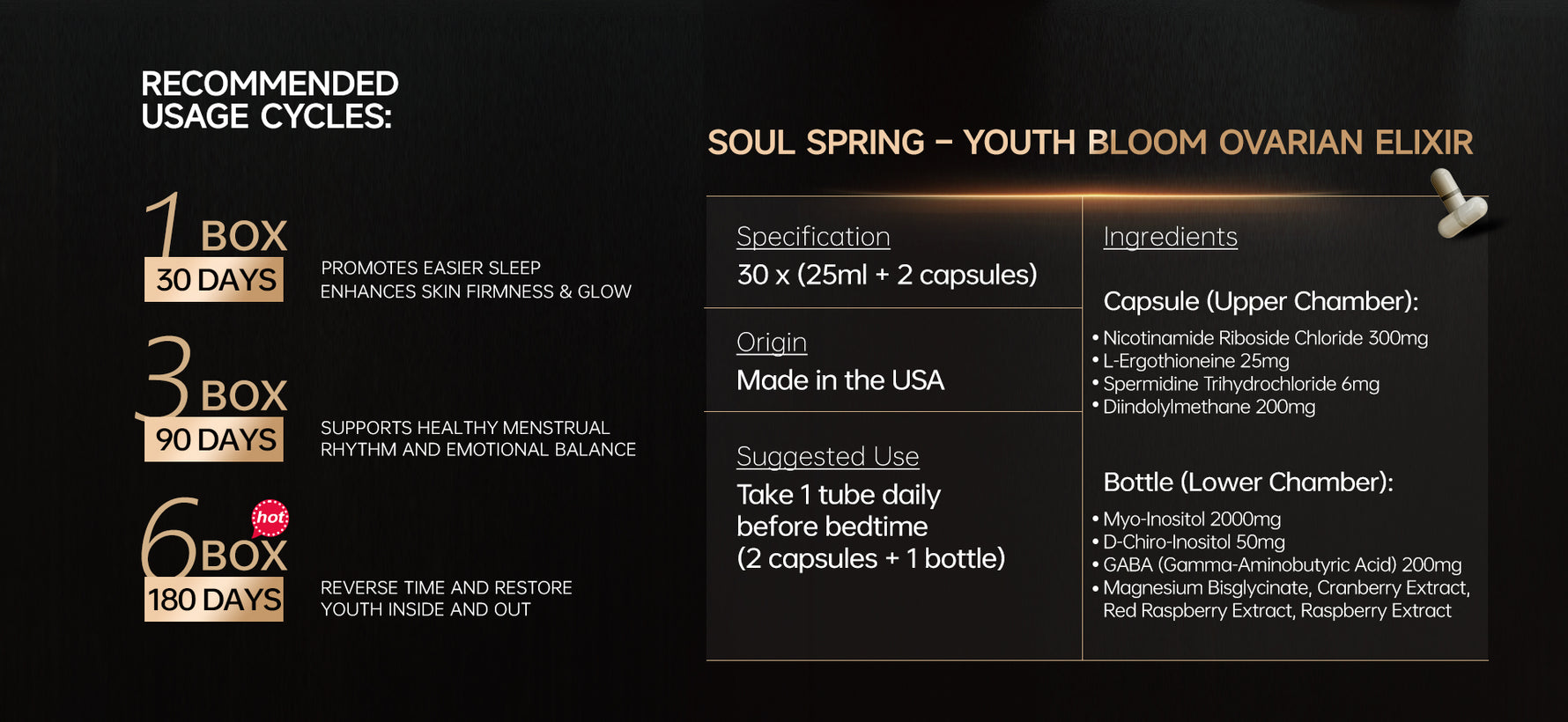Click the Soul Spring product title
1568x722 pixels.
[1091, 143]
